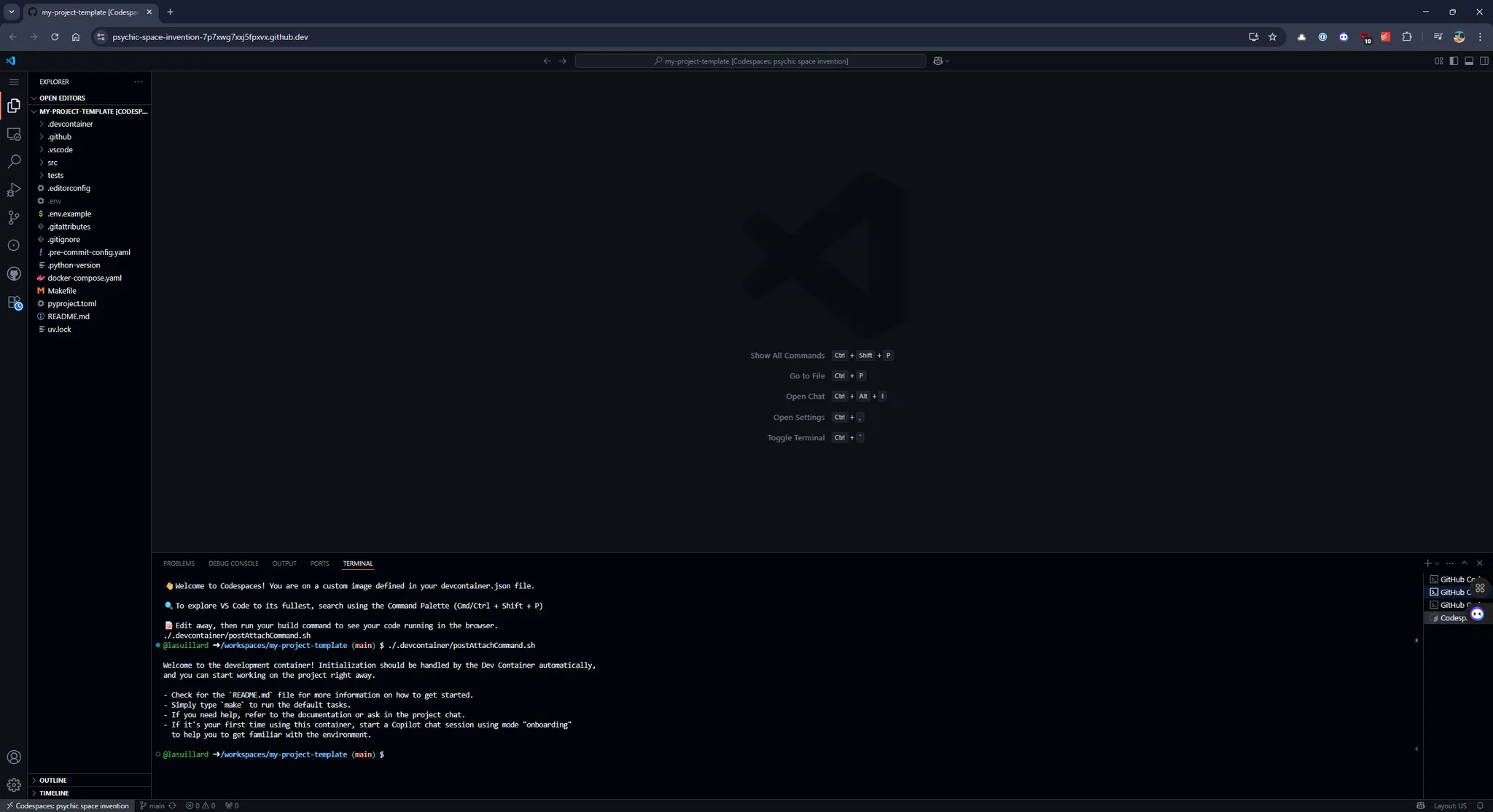
Task: Click the command center search field
Action: coord(750,61)
